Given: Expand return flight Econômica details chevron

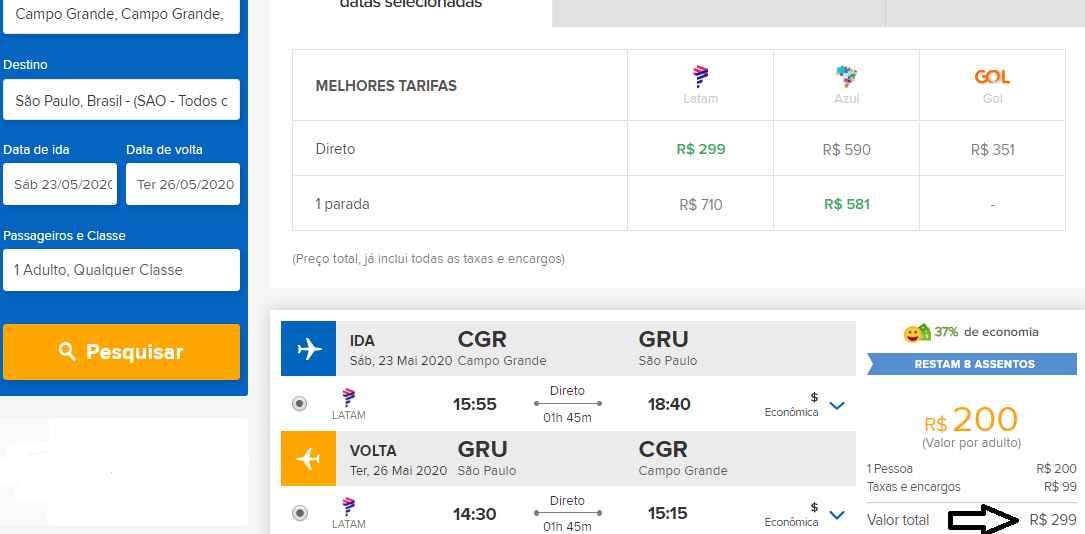Looking at the screenshot, I should point(838,516).
